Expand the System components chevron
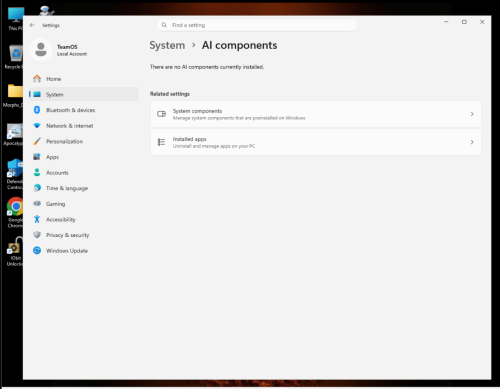Screen dimensions: 500x389 (x=472, y=114)
